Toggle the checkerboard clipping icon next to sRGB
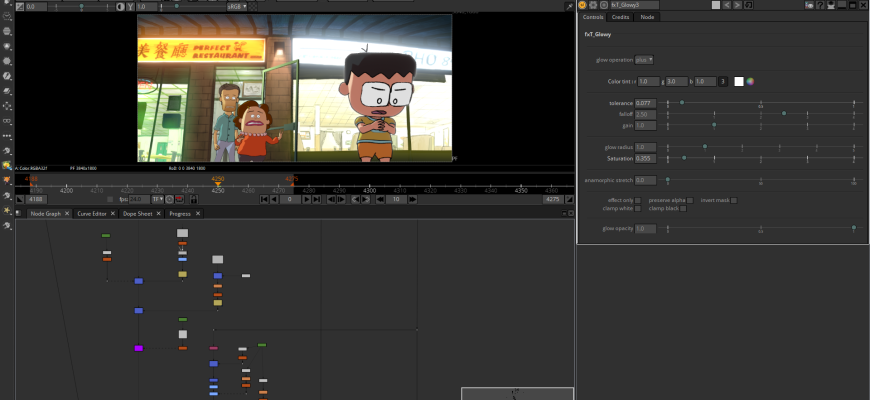The height and width of the screenshot is (400, 870). [x=252, y=7]
